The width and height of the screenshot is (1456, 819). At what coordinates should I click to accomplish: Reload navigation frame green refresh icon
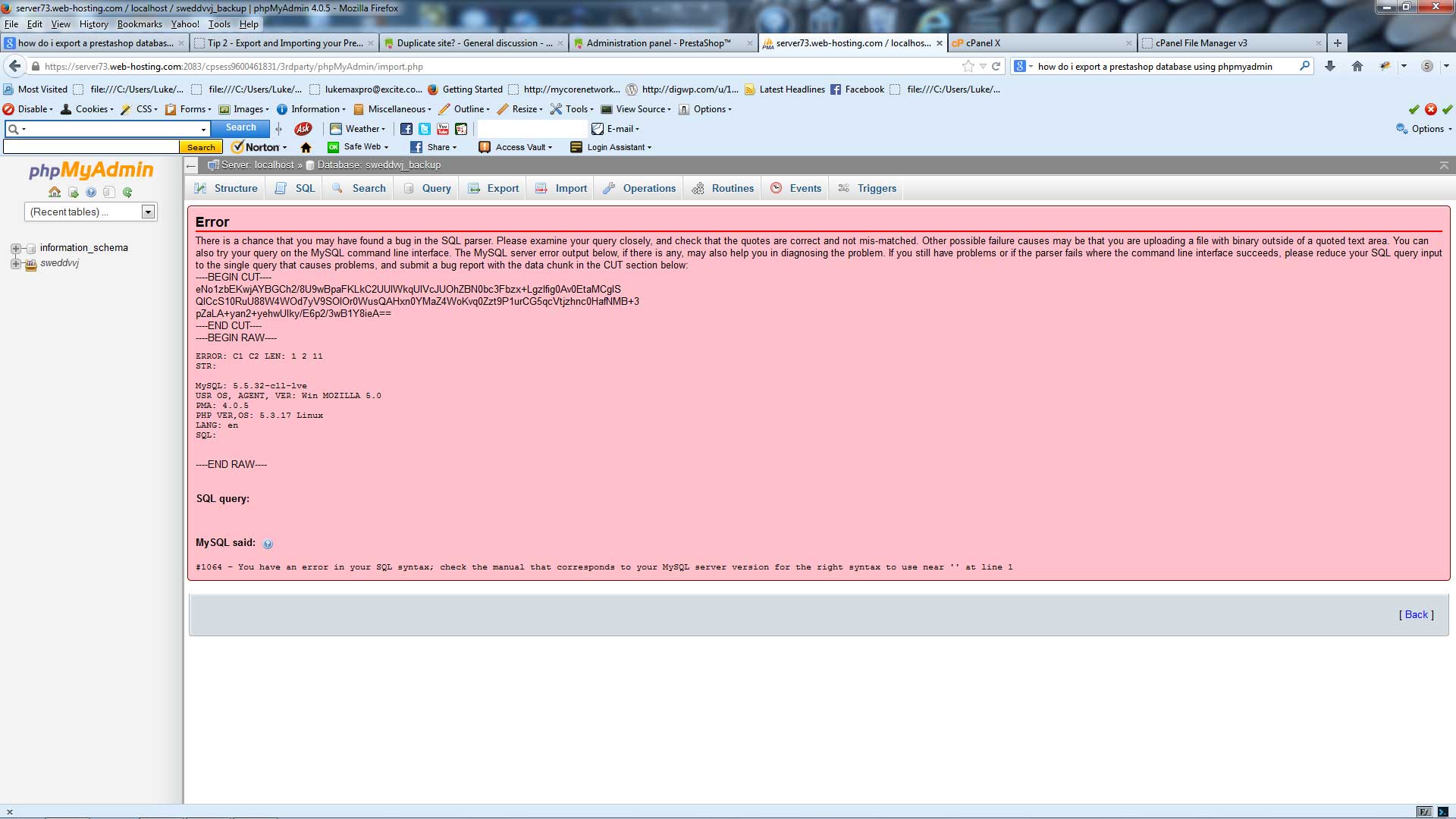[127, 193]
